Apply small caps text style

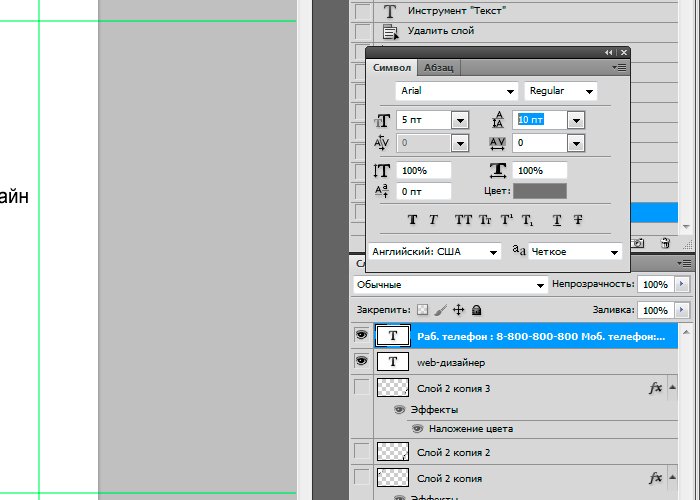485,219
